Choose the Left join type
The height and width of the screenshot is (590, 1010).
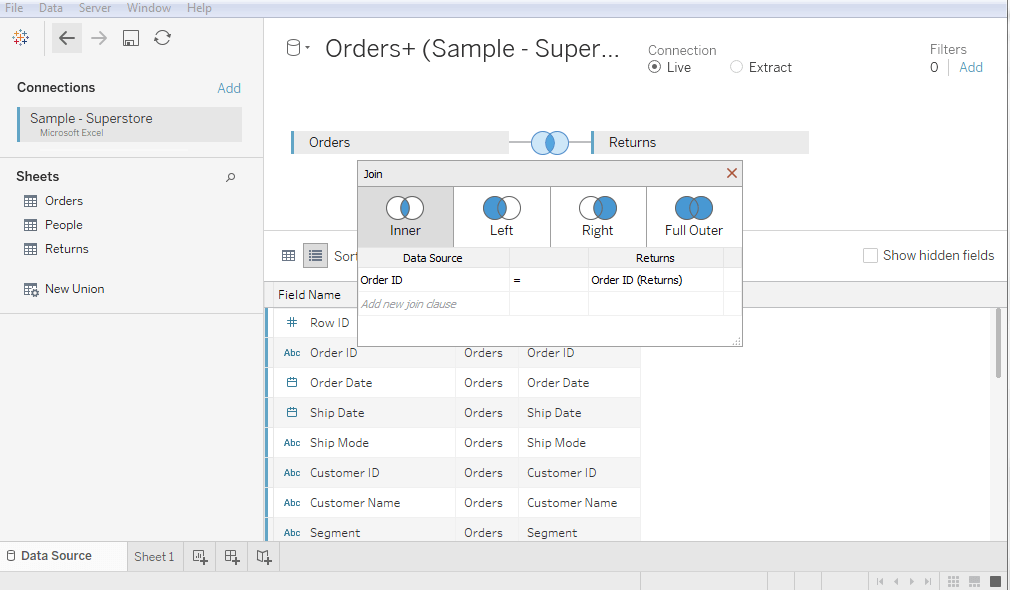click(x=502, y=217)
